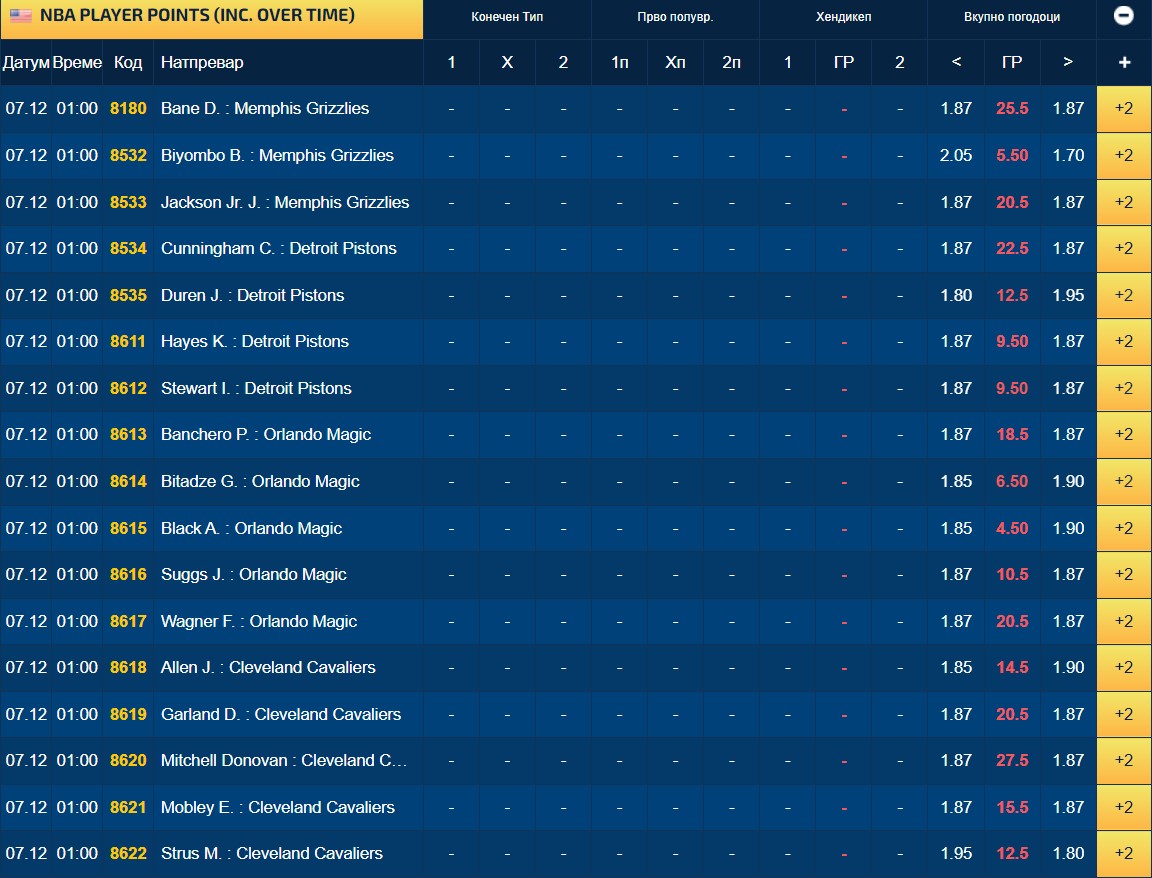The width and height of the screenshot is (1152, 878).
Task: Click the Датум column header
Action: click(x=26, y=62)
